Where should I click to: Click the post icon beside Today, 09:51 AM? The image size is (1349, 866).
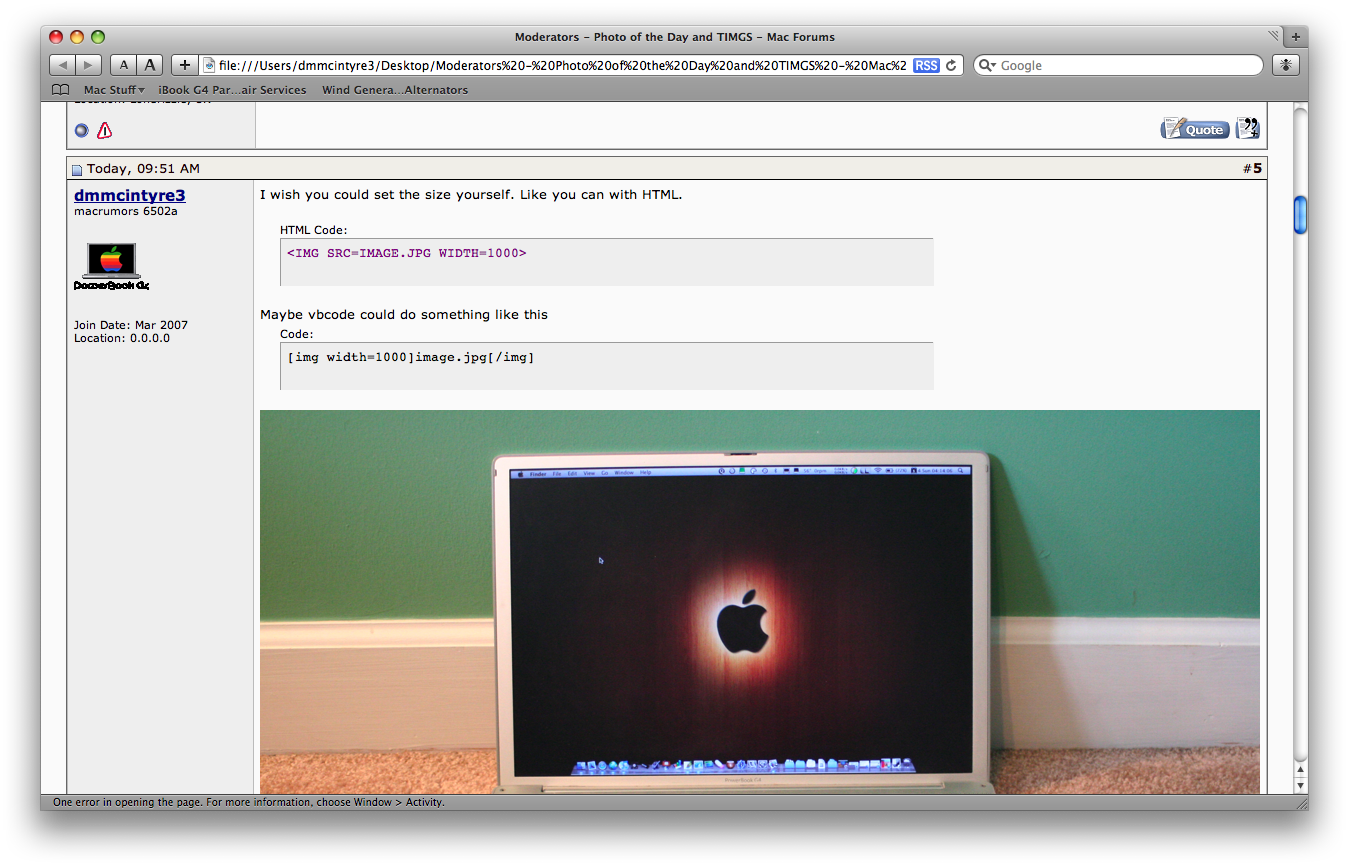[77, 170]
